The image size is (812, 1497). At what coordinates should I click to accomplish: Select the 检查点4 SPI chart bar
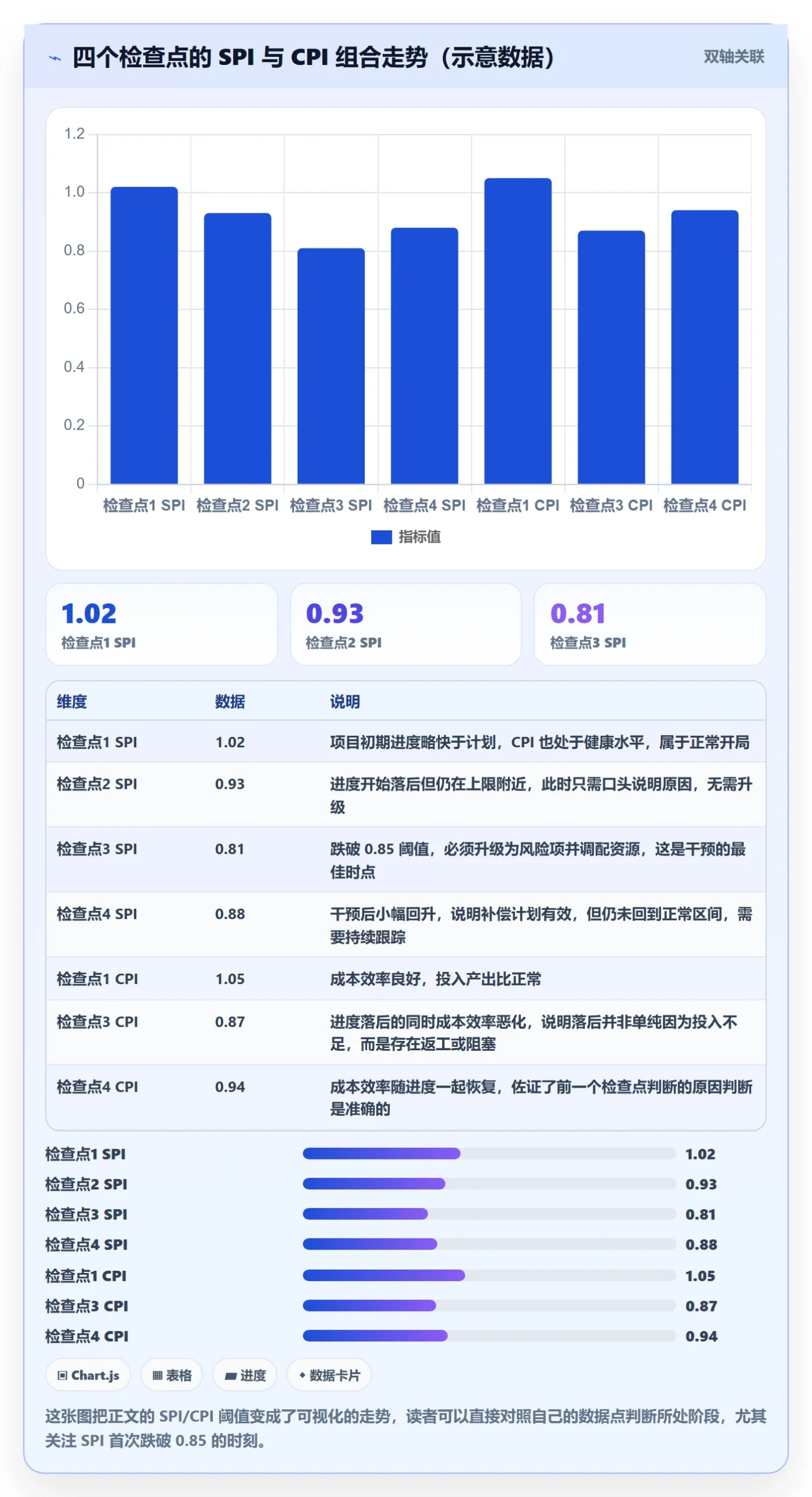pos(424,356)
